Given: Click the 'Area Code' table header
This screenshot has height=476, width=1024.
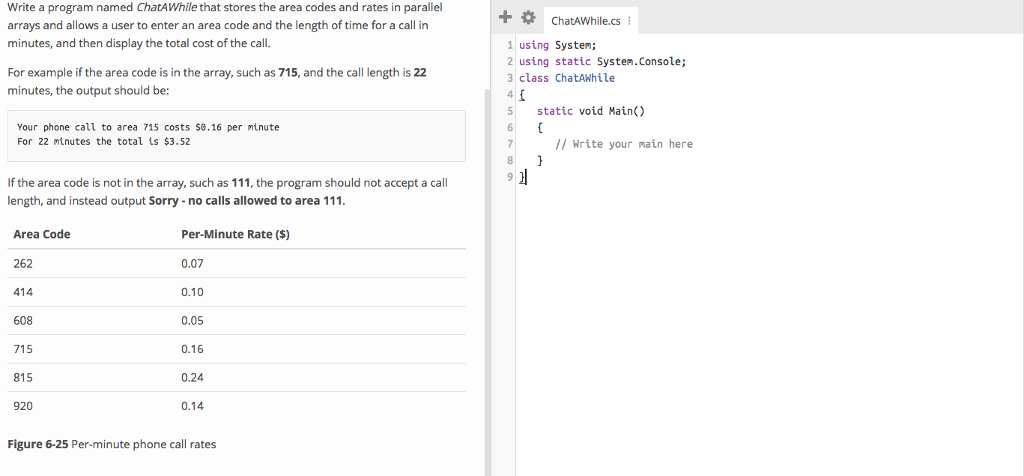Looking at the screenshot, I should 42,234.
